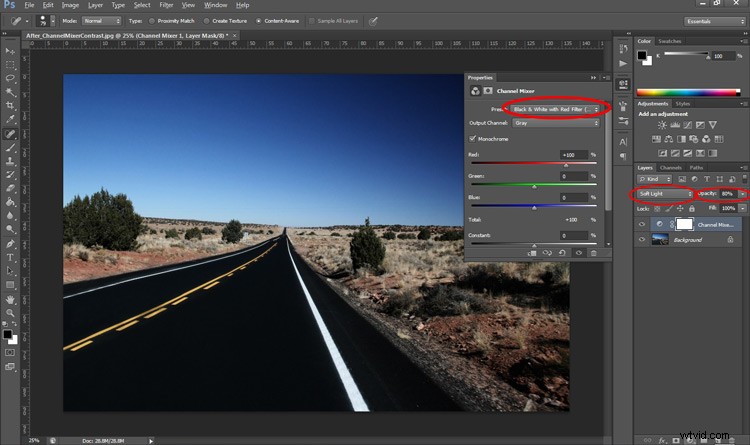Click the color spectrum ramp

(x=688, y=92)
